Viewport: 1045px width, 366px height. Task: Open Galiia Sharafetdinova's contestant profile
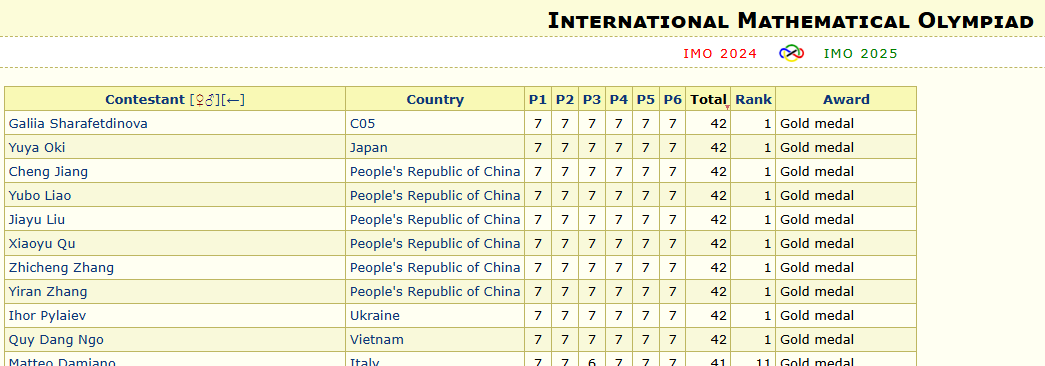78,123
